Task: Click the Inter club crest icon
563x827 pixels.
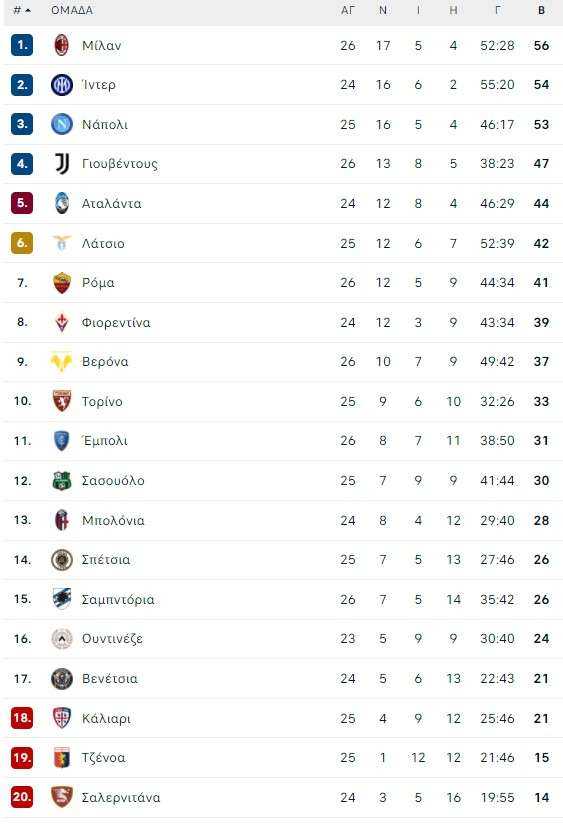Action: pyautogui.click(x=62, y=84)
